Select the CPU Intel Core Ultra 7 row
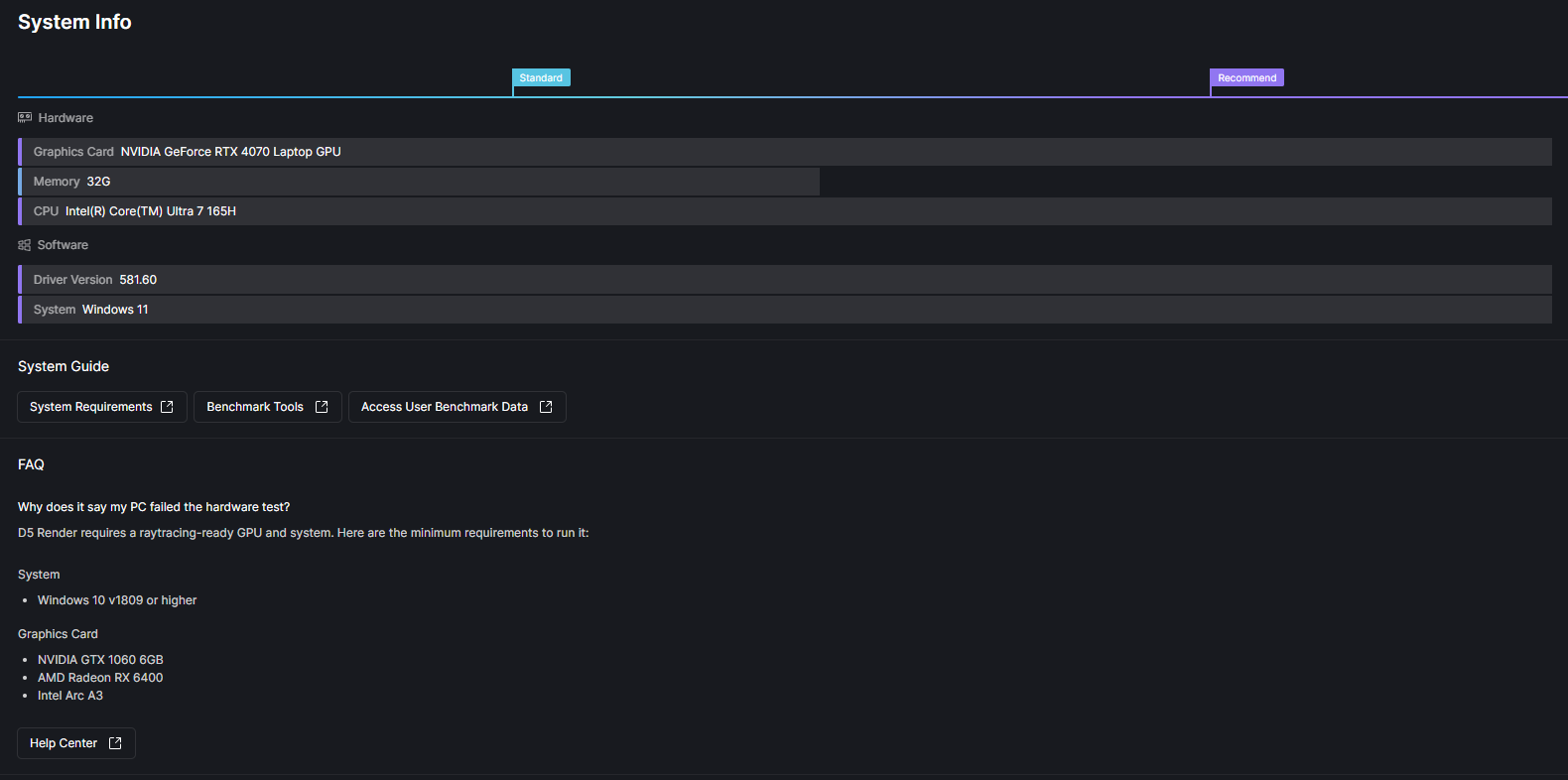 (784, 211)
